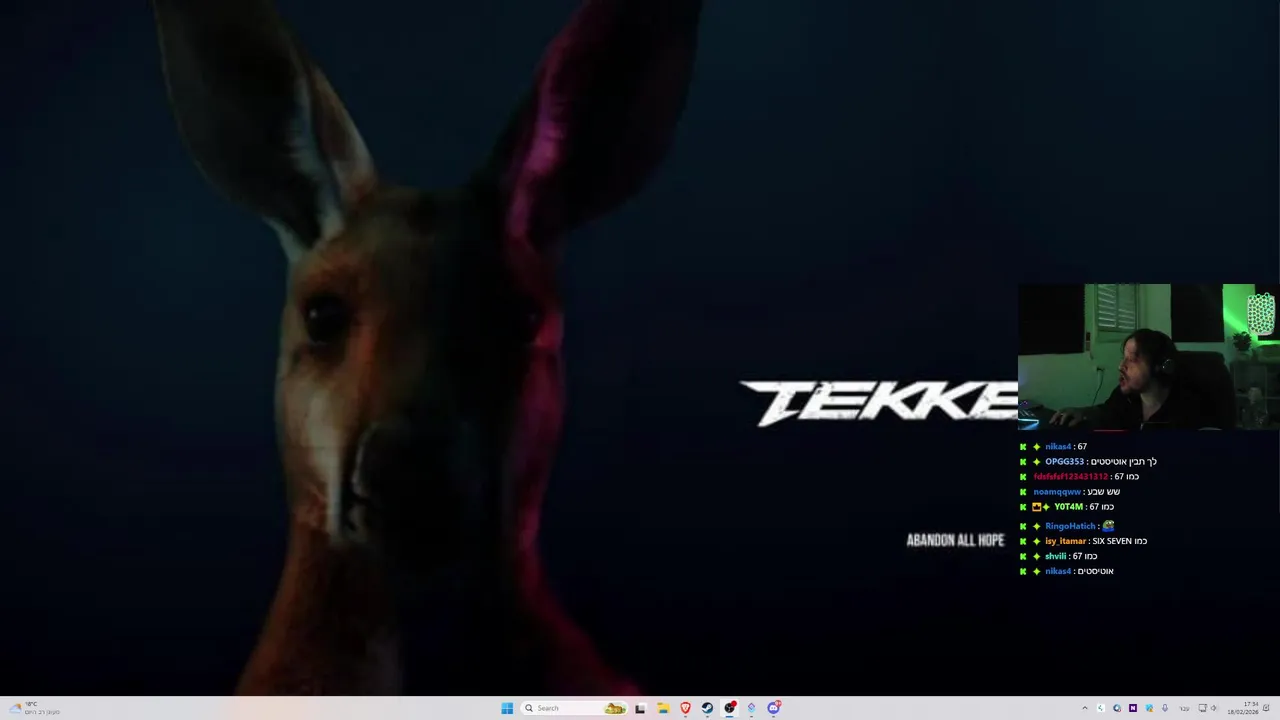
Task: Click username Y0T4M in chat
Action: coord(1068,507)
